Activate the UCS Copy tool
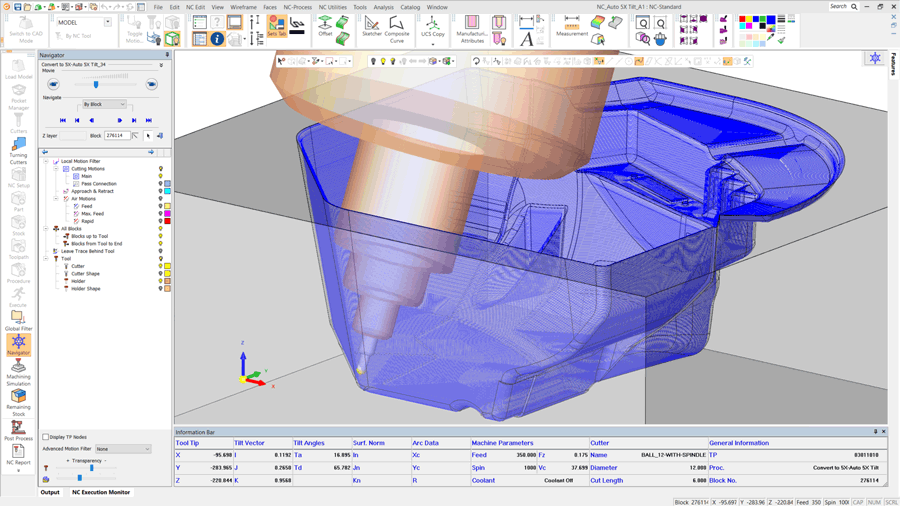The width and height of the screenshot is (900, 506). click(432, 26)
